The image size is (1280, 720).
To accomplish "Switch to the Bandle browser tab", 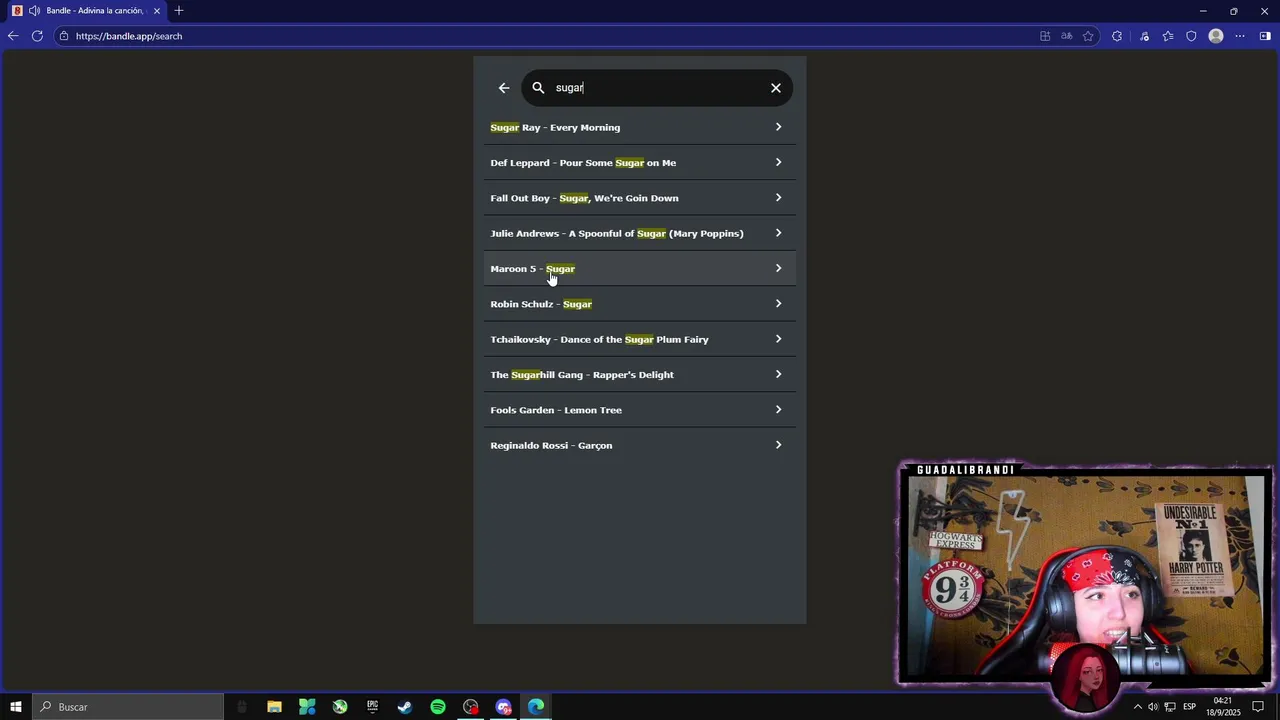I will coord(86,11).
